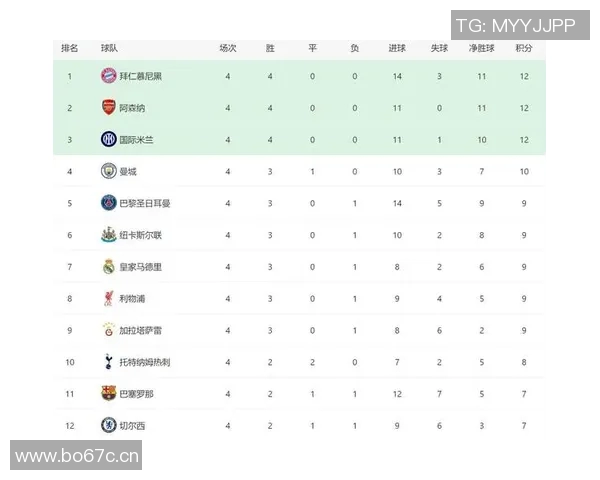Select the 积分 column header
Image resolution: width=600 pixels, height=480 pixels.
523,47
